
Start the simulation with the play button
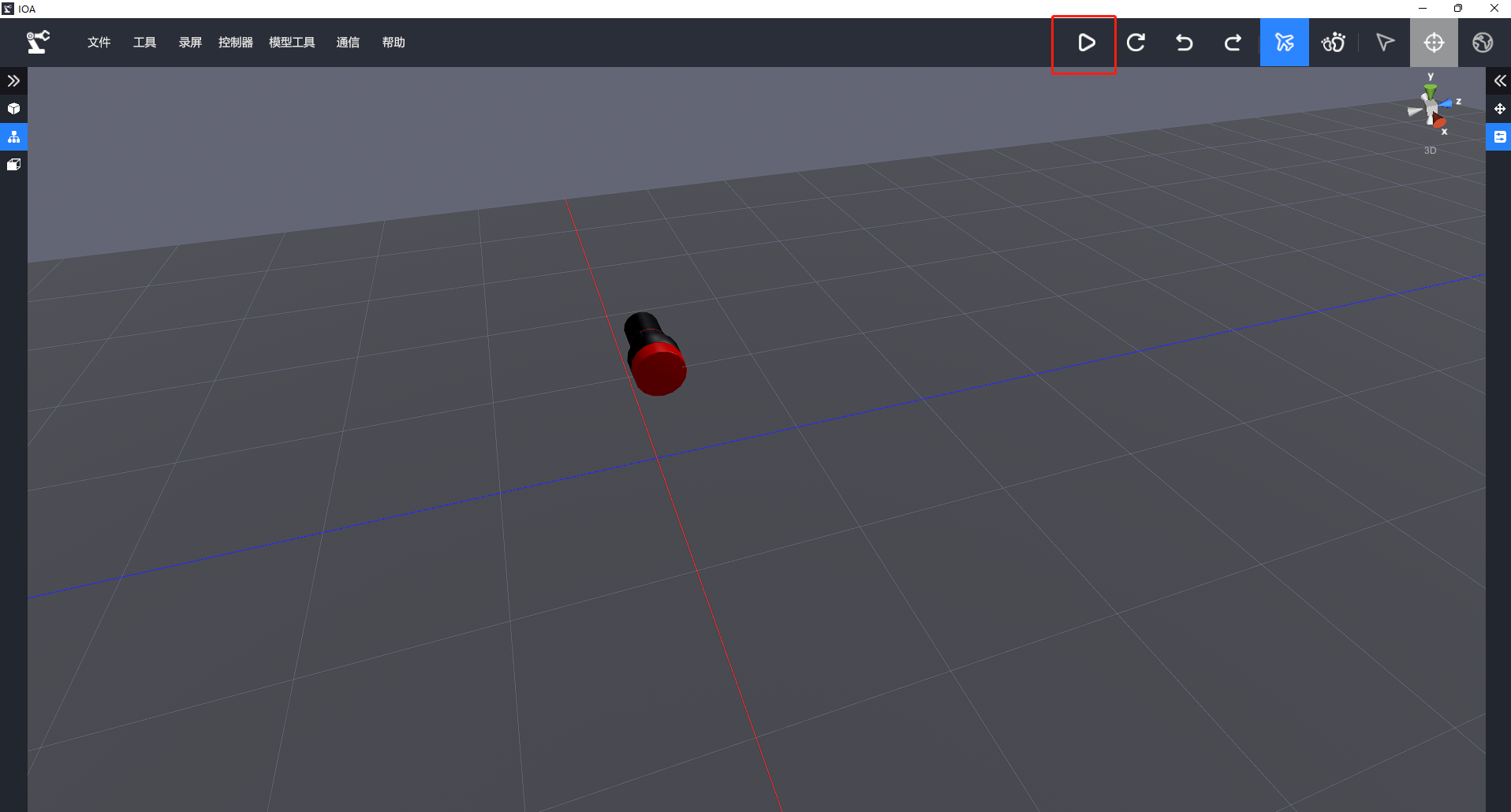point(1085,43)
